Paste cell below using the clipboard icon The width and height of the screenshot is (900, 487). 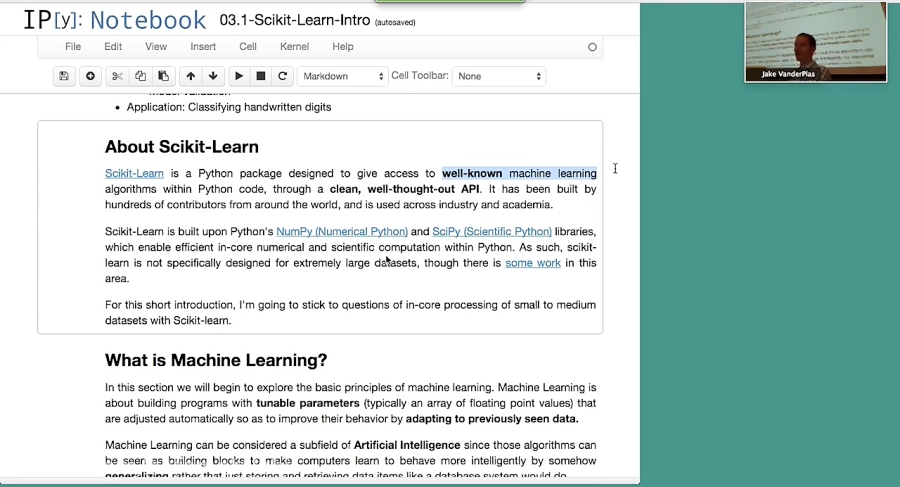(x=163, y=76)
